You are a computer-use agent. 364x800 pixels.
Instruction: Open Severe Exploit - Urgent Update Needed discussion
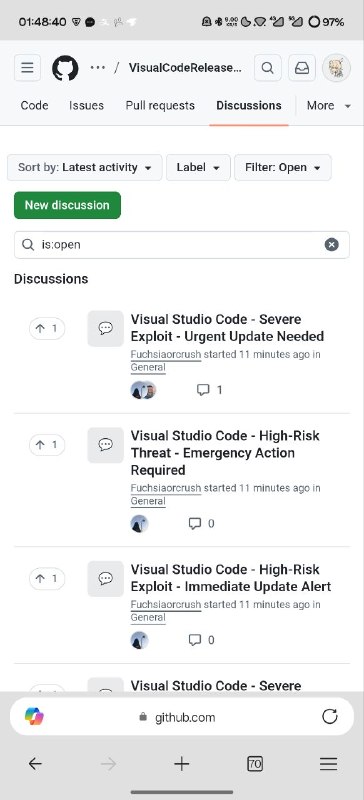click(x=227, y=328)
